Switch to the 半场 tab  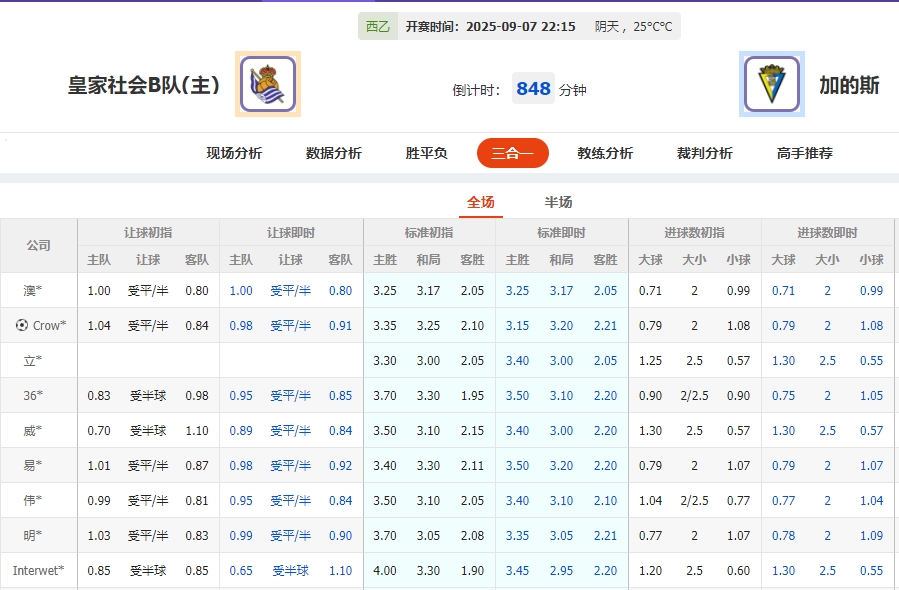point(557,201)
